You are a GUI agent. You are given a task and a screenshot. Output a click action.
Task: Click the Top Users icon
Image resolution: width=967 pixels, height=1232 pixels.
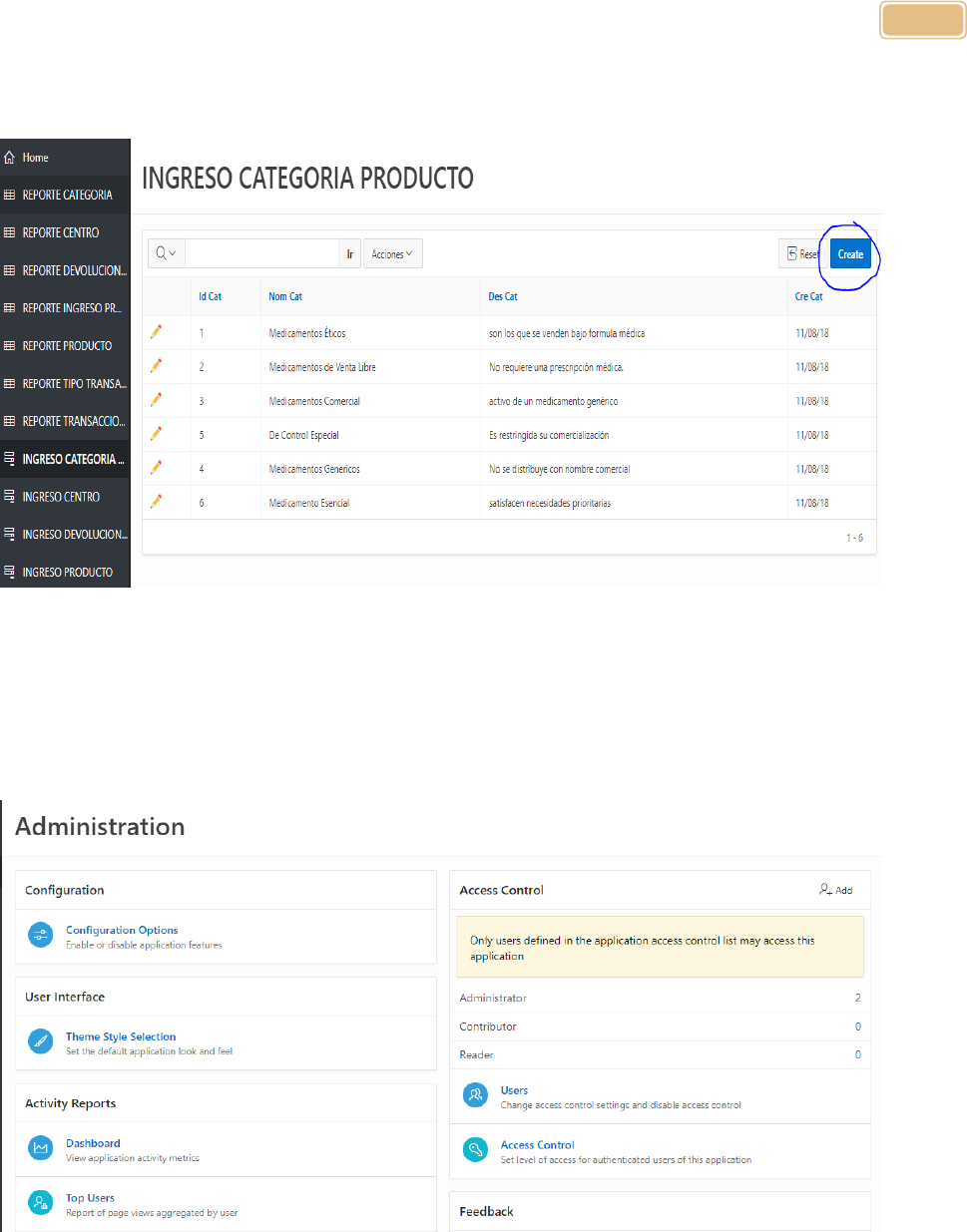tap(41, 1204)
